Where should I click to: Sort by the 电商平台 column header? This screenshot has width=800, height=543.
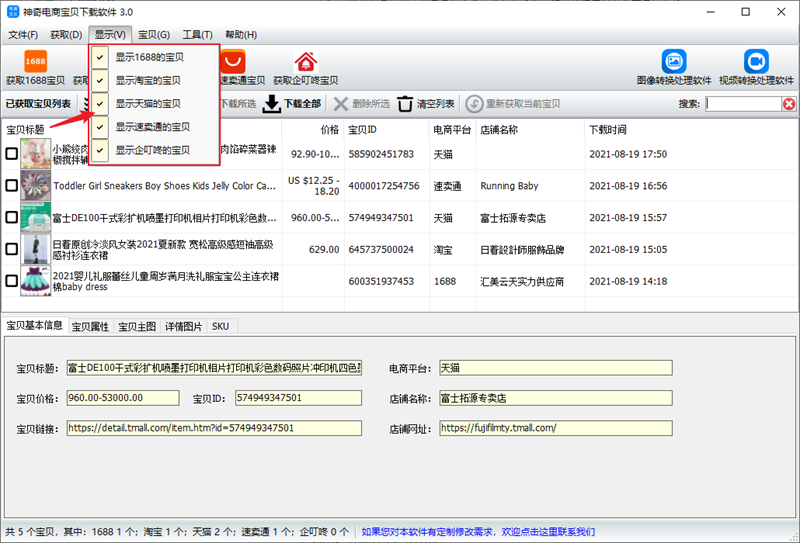tap(453, 130)
